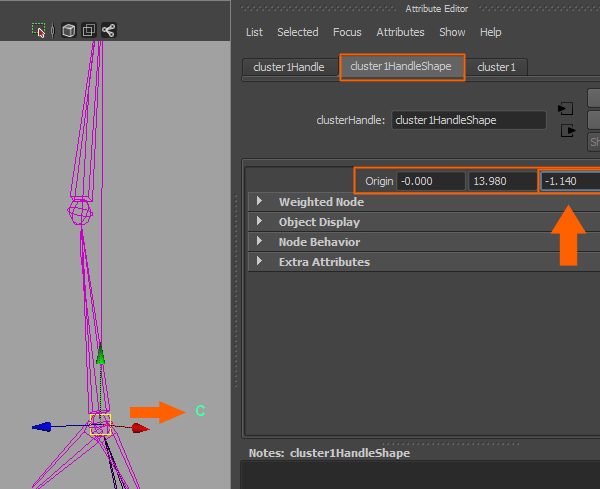
Task: Click the wireframe sphere joint in viewport
Action: 80,212
